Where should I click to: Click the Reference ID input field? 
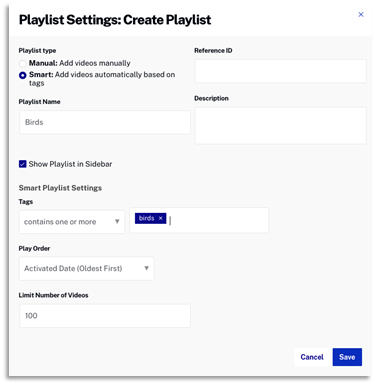coord(280,71)
